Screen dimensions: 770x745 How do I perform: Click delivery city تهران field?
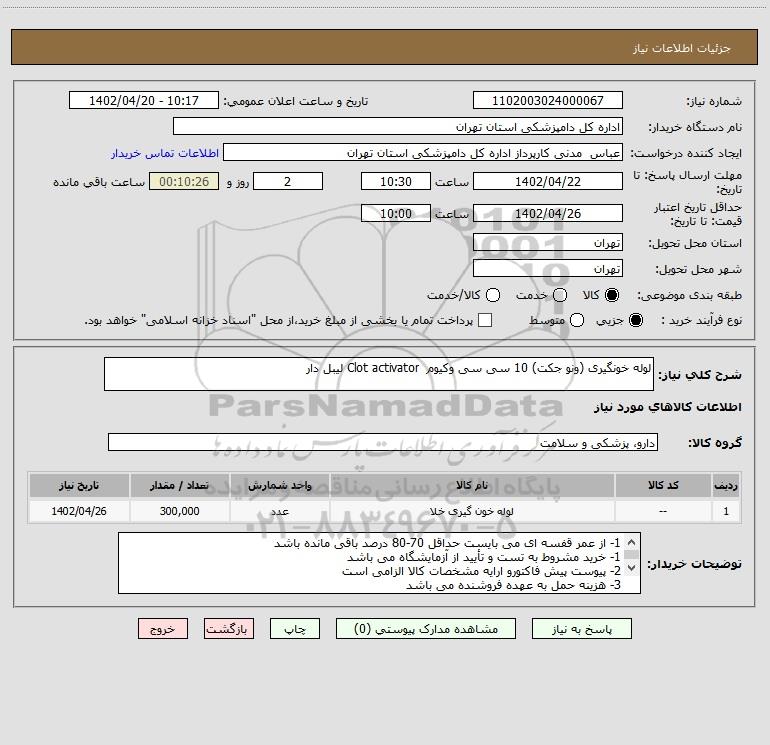[548, 268]
